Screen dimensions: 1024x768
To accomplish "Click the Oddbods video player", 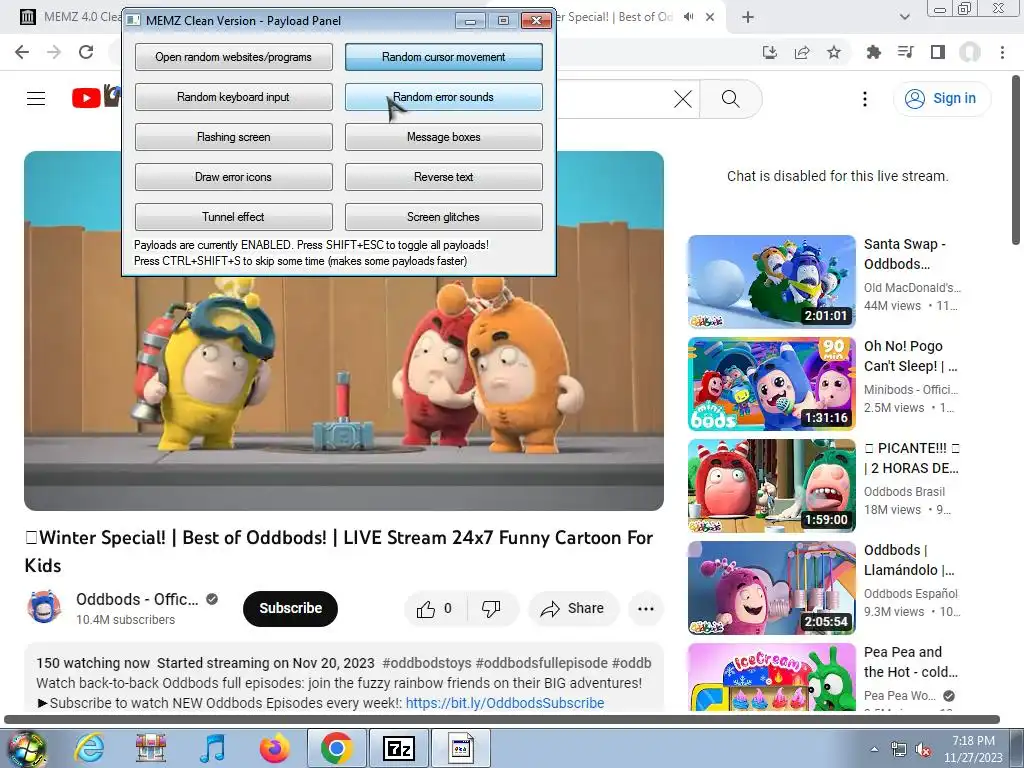I will point(344,331).
